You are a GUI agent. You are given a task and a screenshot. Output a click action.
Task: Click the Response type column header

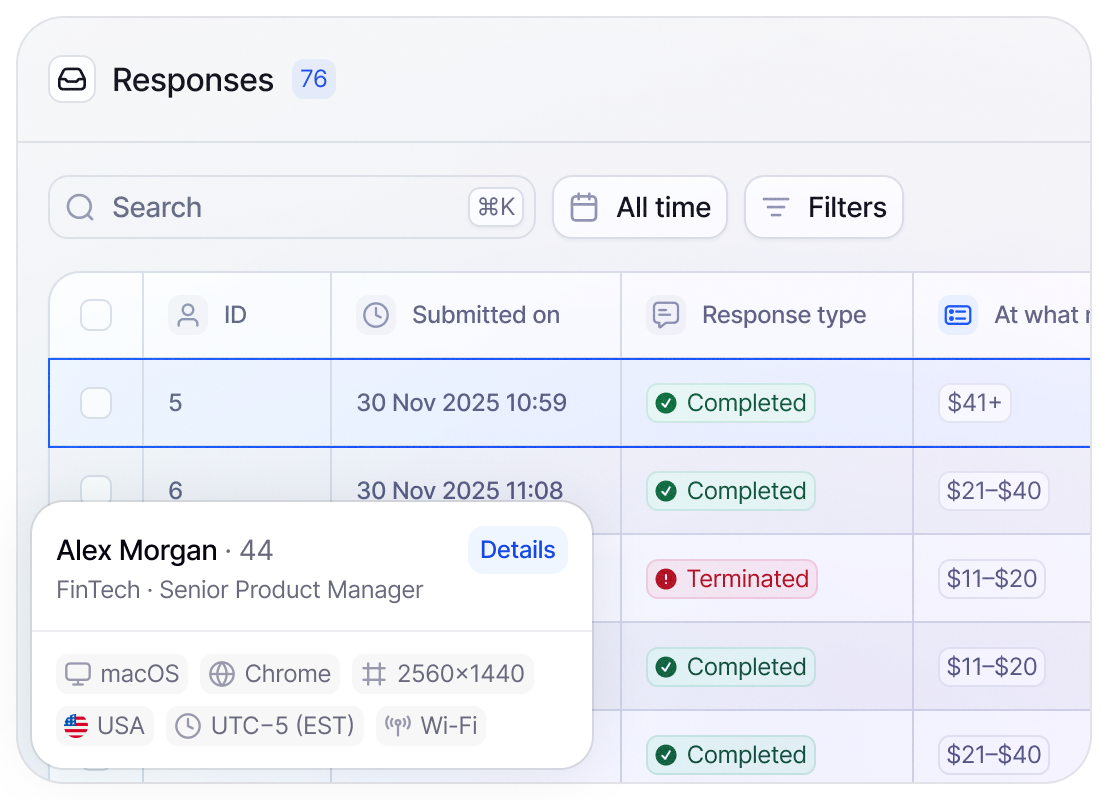click(784, 315)
